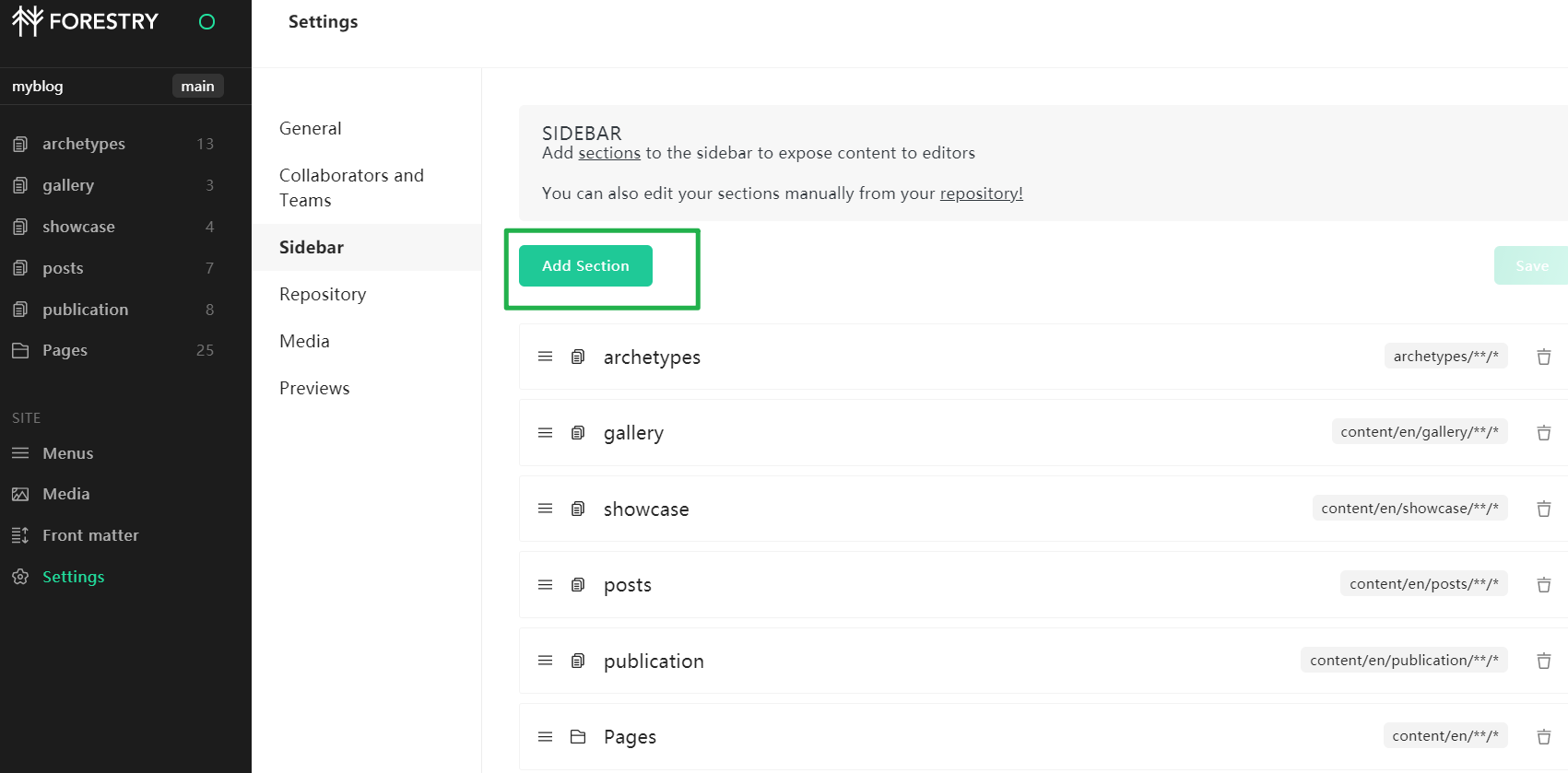The width and height of the screenshot is (1568, 773).
Task: Grab drag handle of showcase row
Action: pos(546,509)
